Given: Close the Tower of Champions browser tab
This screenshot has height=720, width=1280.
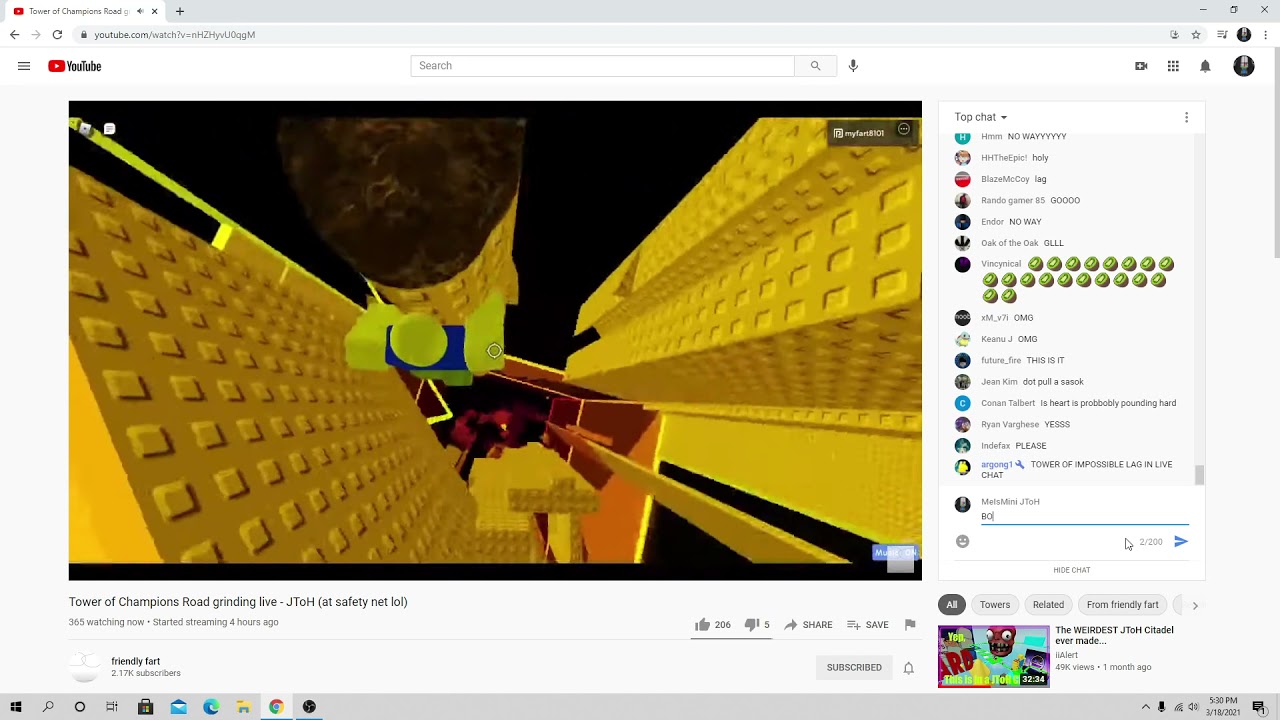Looking at the screenshot, I should click(x=155, y=11).
